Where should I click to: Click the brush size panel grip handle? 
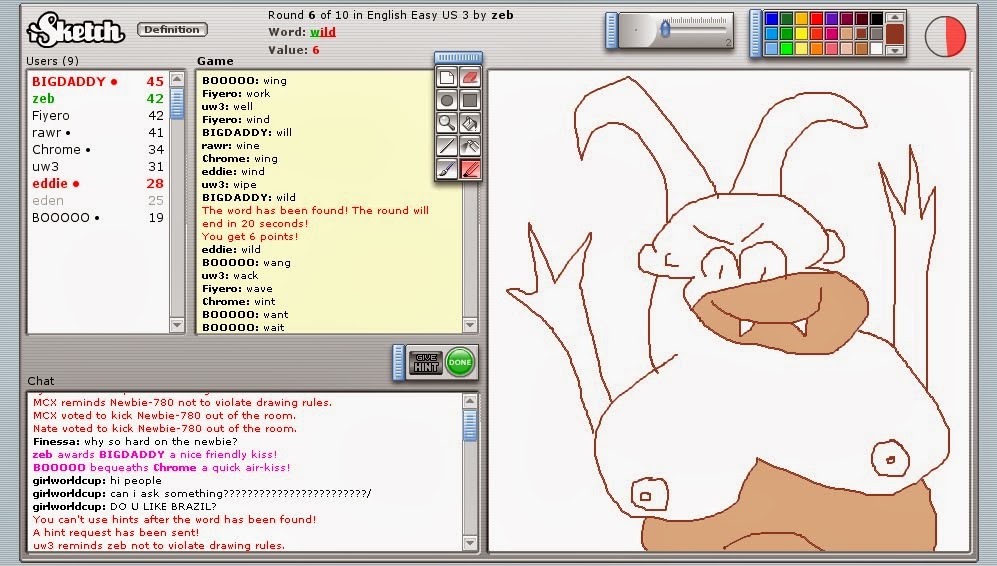[x=612, y=30]
